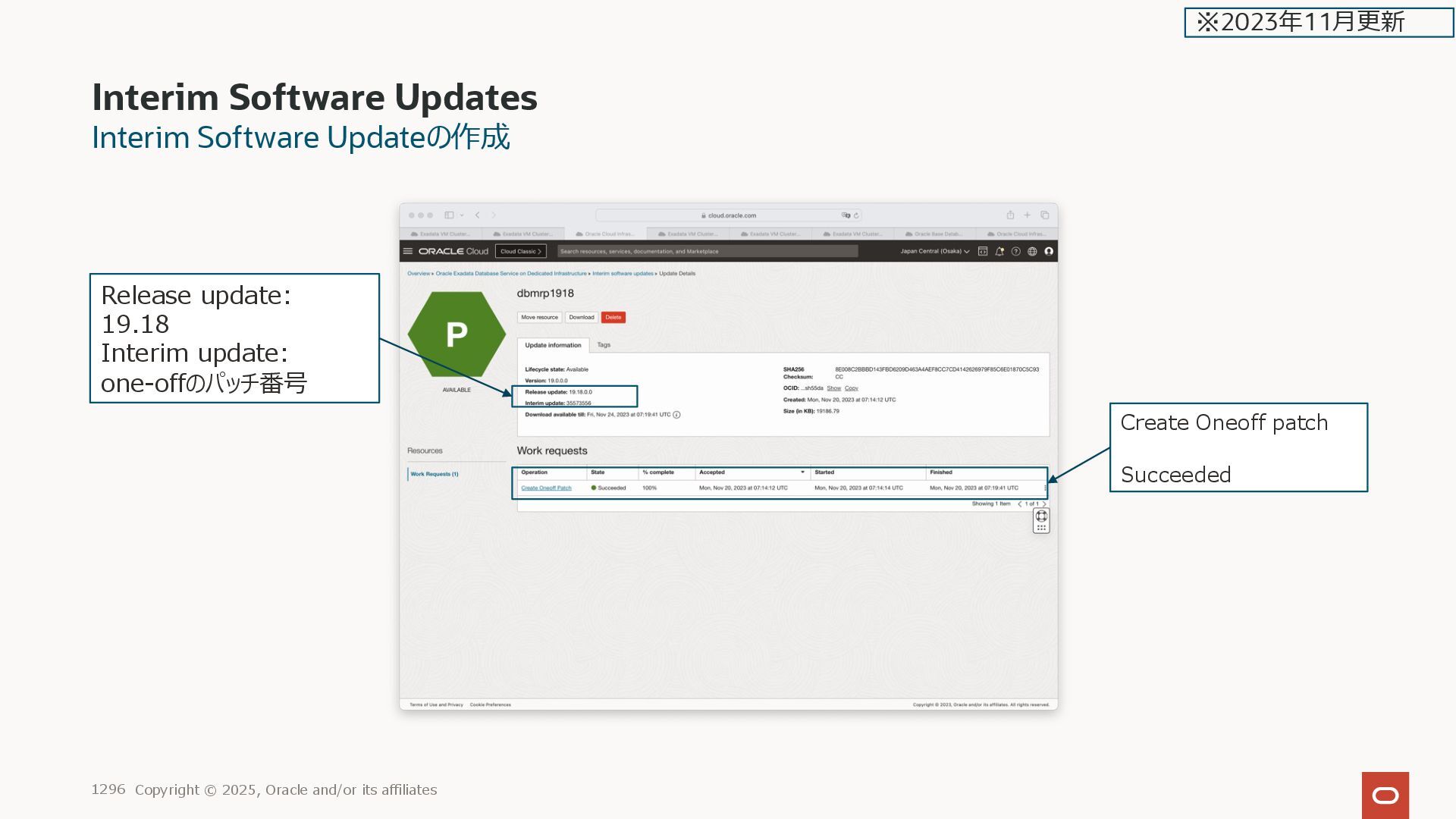Expand the Japan Central (Osaka) region dropdown
This screenshot has width=1456, height=819.
(x=934, y=251)
